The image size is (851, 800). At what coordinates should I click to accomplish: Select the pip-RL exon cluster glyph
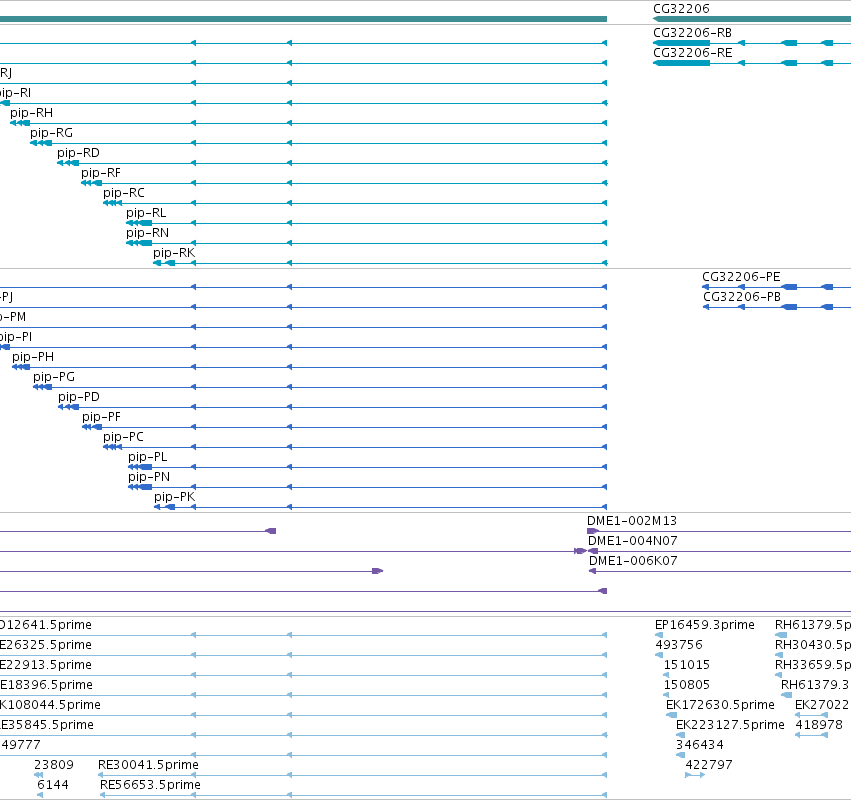click(139, 223)
